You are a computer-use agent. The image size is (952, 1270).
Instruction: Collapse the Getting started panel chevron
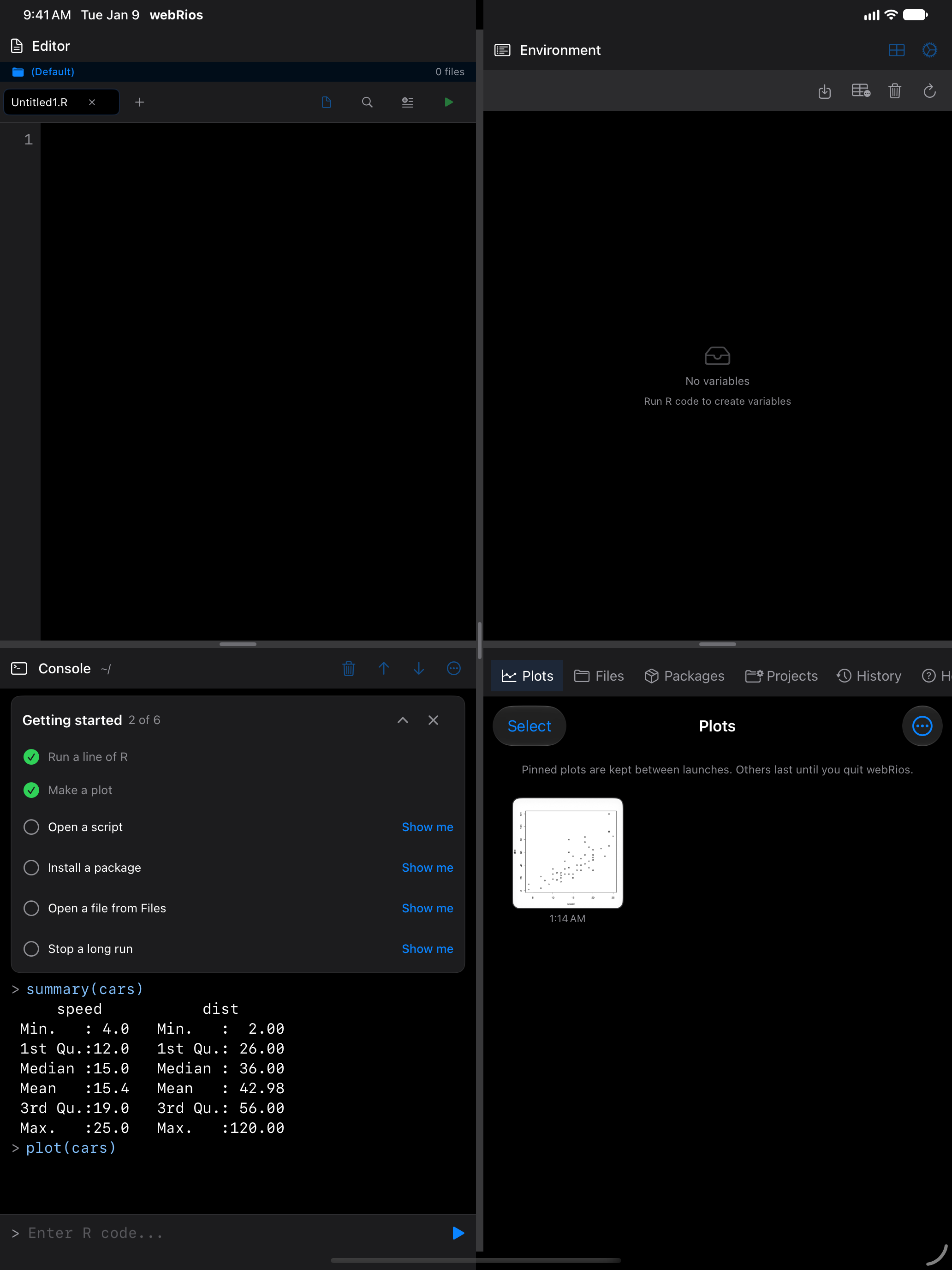coord(403,720)
